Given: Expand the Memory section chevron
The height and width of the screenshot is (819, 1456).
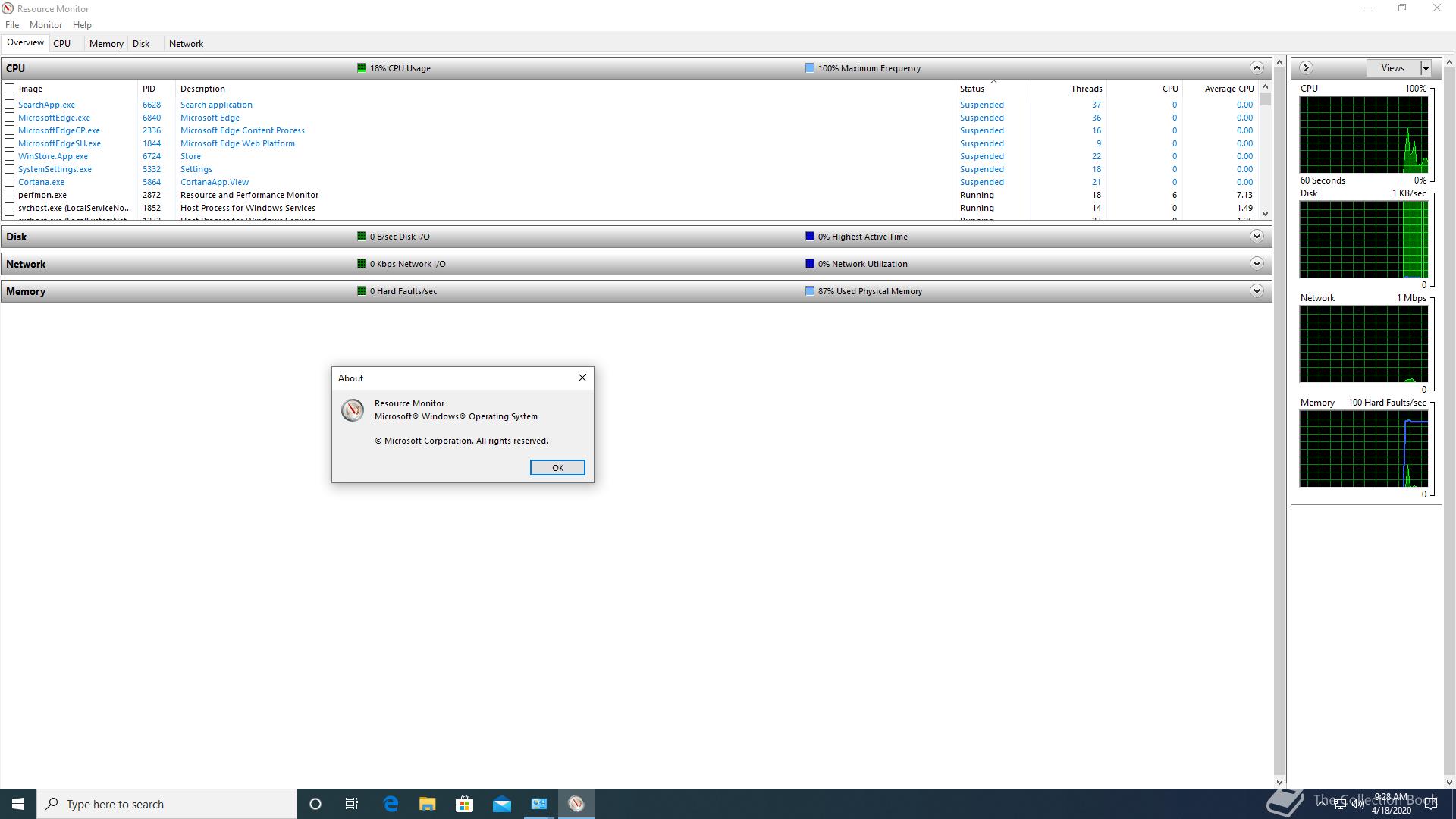Looking at the screenshot, I should [1257, 291].
